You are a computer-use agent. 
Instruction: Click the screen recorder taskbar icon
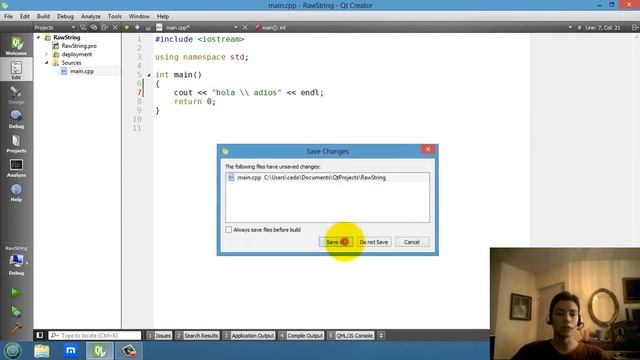(x=129, y=351)
